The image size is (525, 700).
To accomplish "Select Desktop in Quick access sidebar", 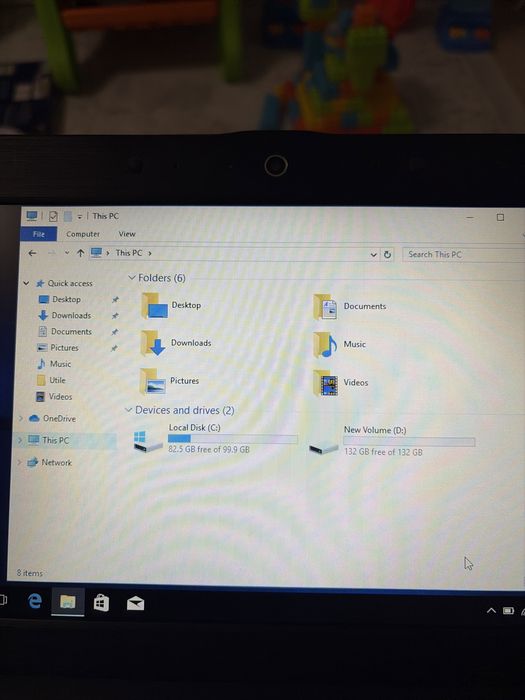I will [x=66, y=299].
